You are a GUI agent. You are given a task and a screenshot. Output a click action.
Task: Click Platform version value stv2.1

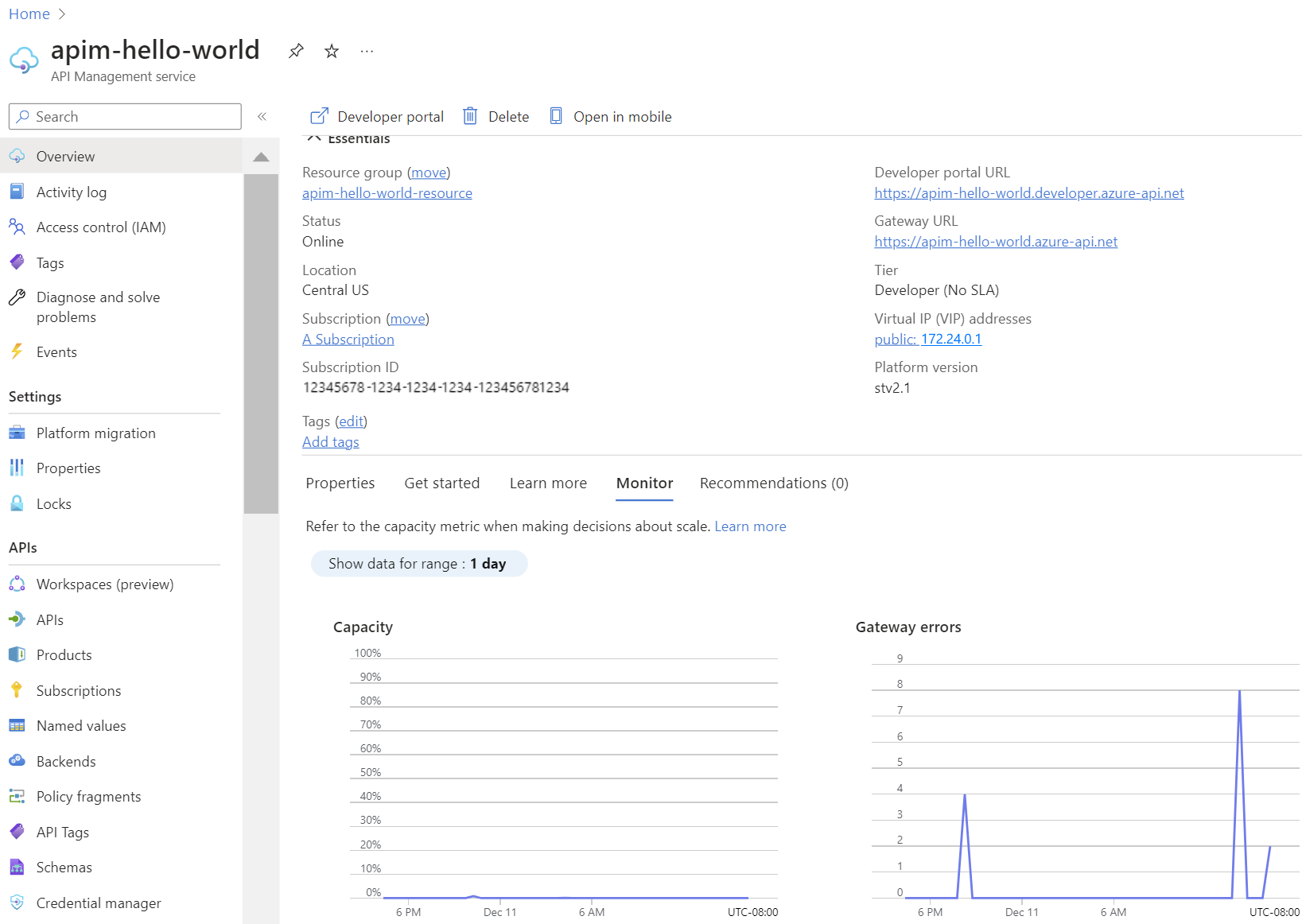[x=892, y=388]
